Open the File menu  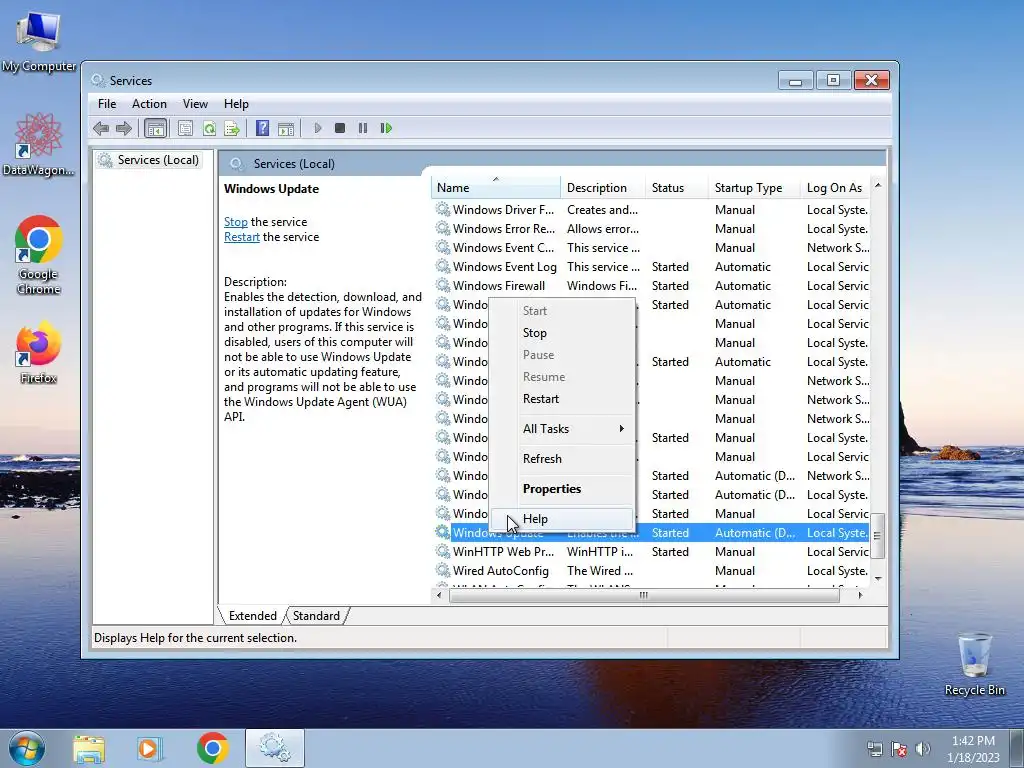pyautogui.click(x=106, y=104)
